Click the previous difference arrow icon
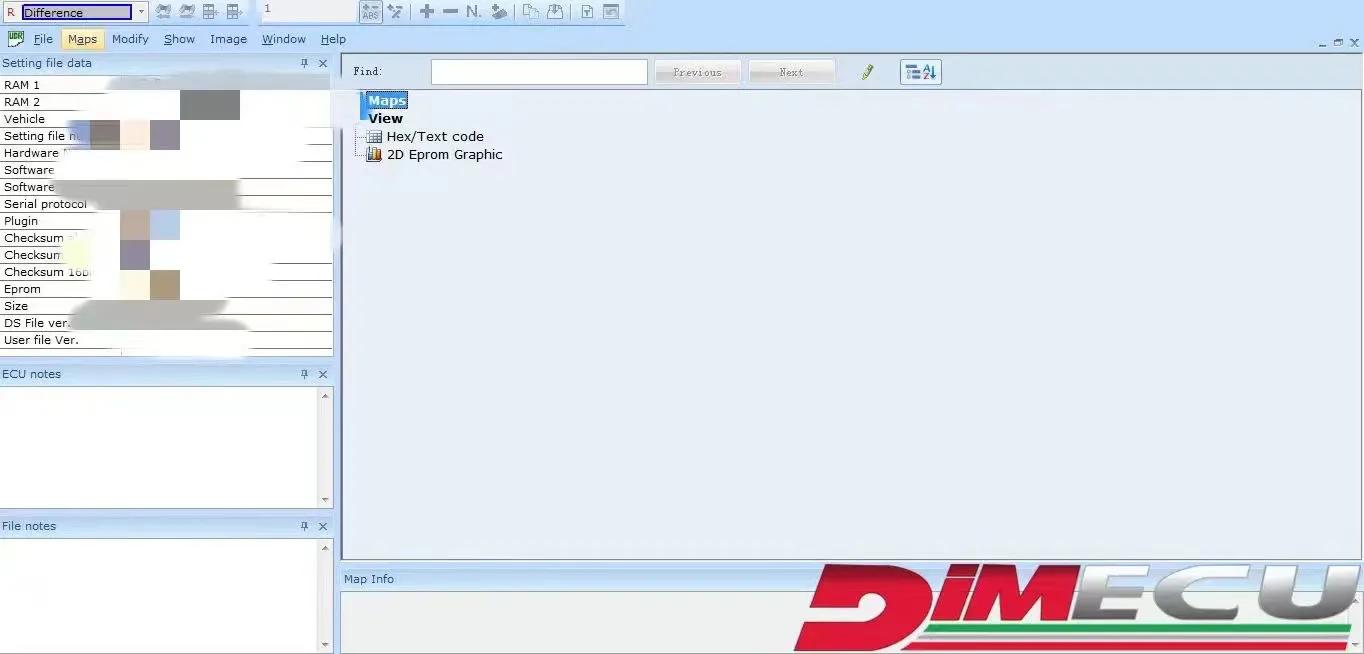Screen dimensions: 1364x654 163,12
